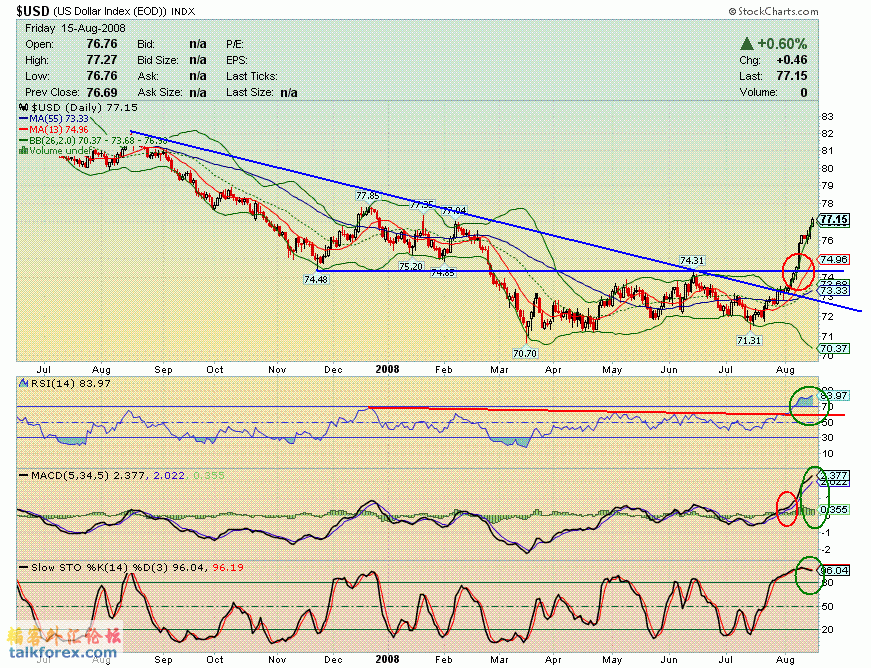Click the bold 2008 label on bottom axis
Viewport: 871px width, 668px height.
[x=387, y=659]
